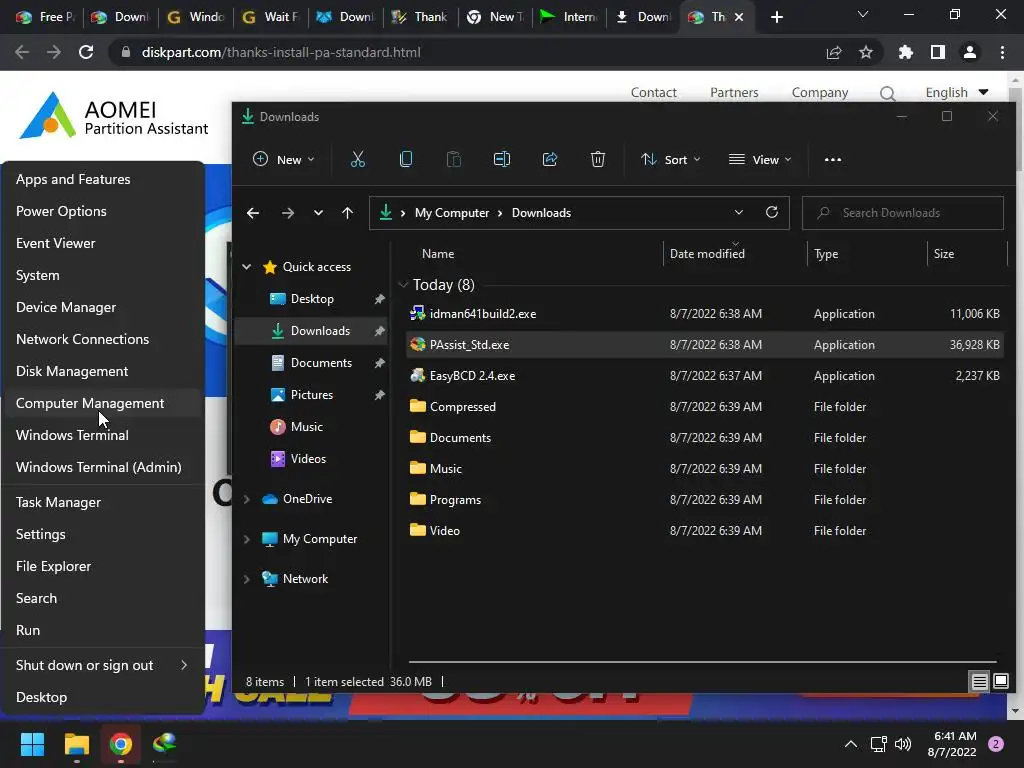The width and height of the screenshot is (1024, 768).
Task: Open Chrome extensions puzzle icon
Action: 906,52
